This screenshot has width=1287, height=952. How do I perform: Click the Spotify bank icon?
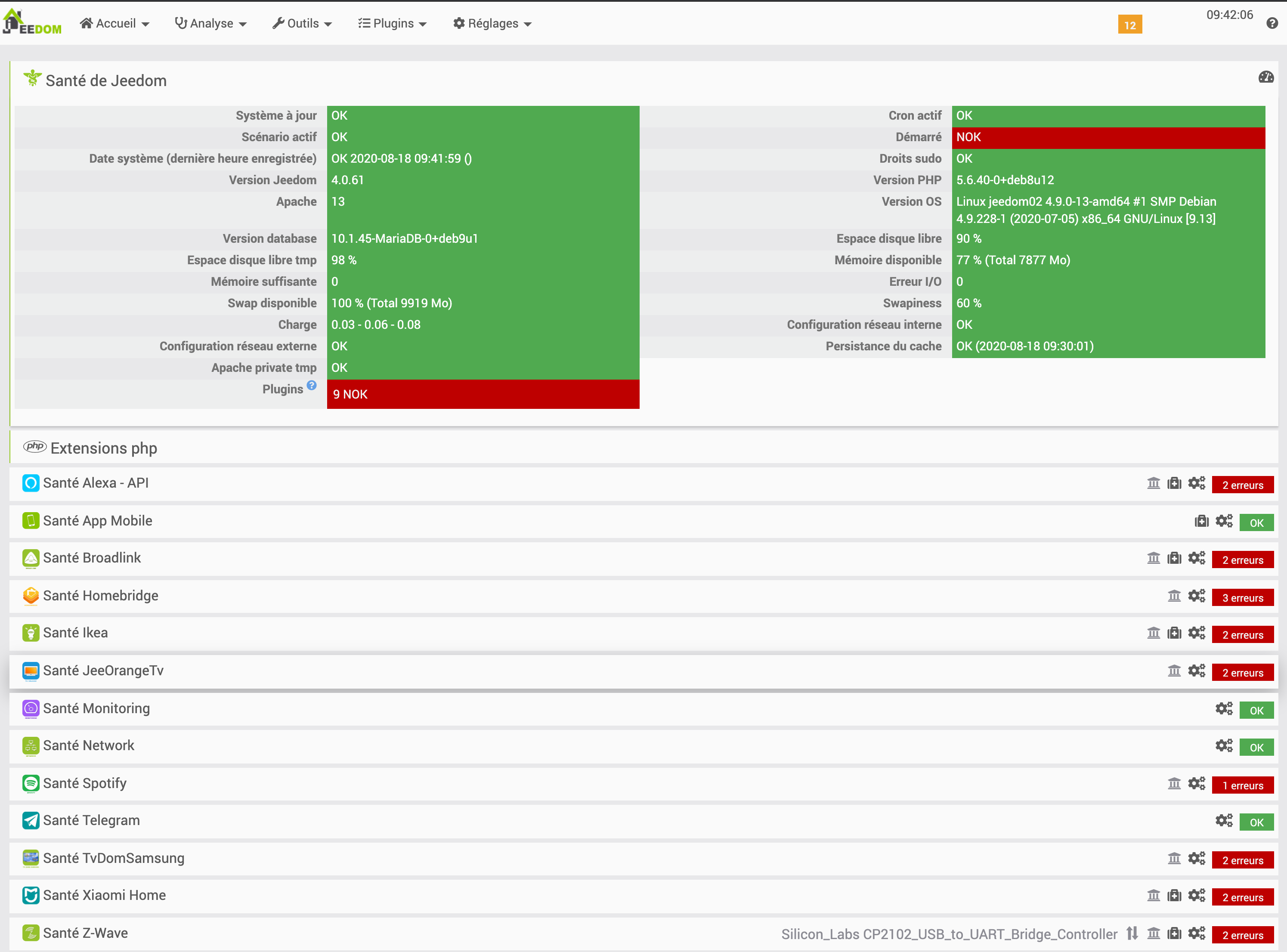pyautogui.click(x=1174, y=784)
